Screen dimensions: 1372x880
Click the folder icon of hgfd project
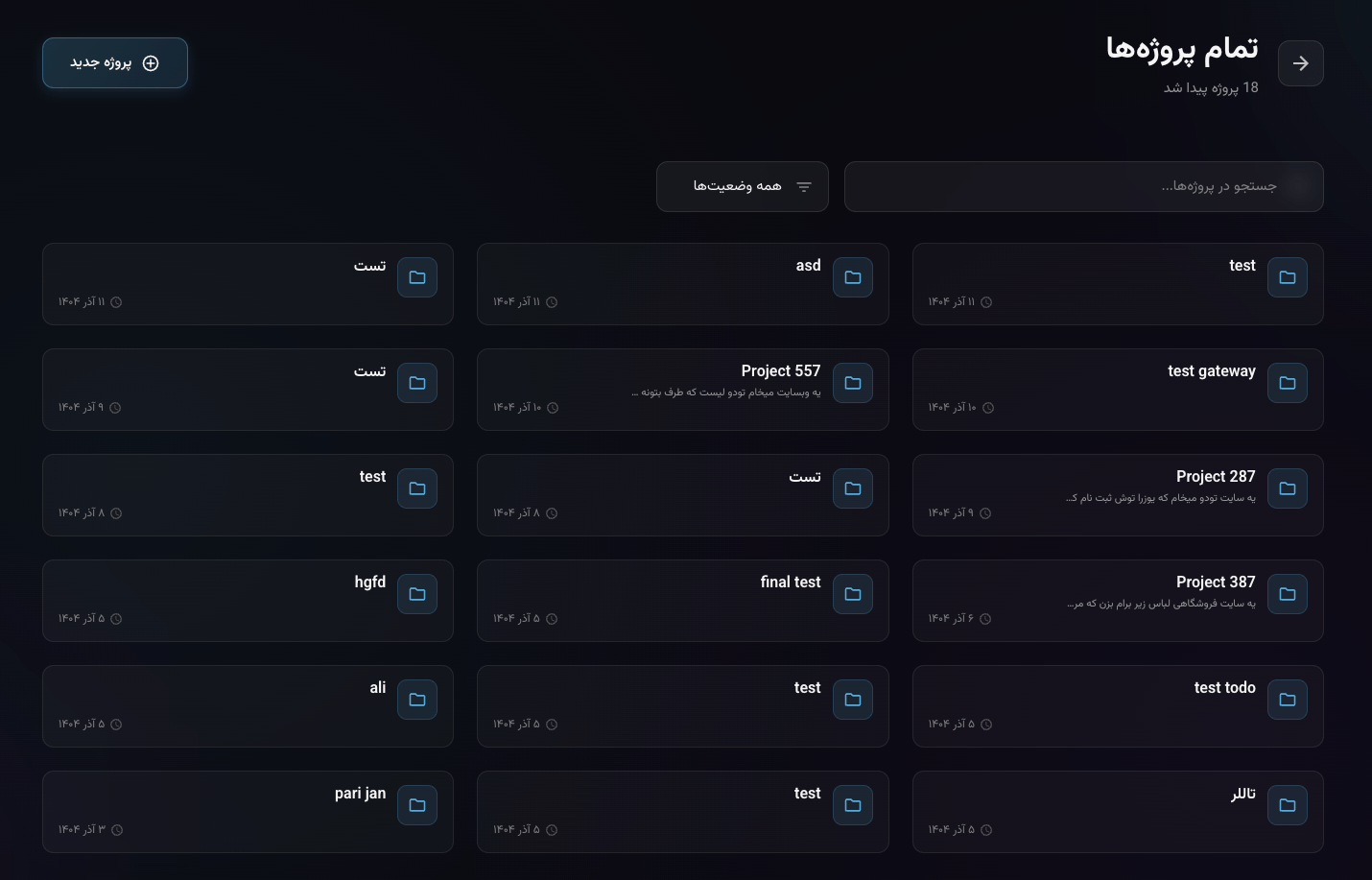(x=417, y=594)
